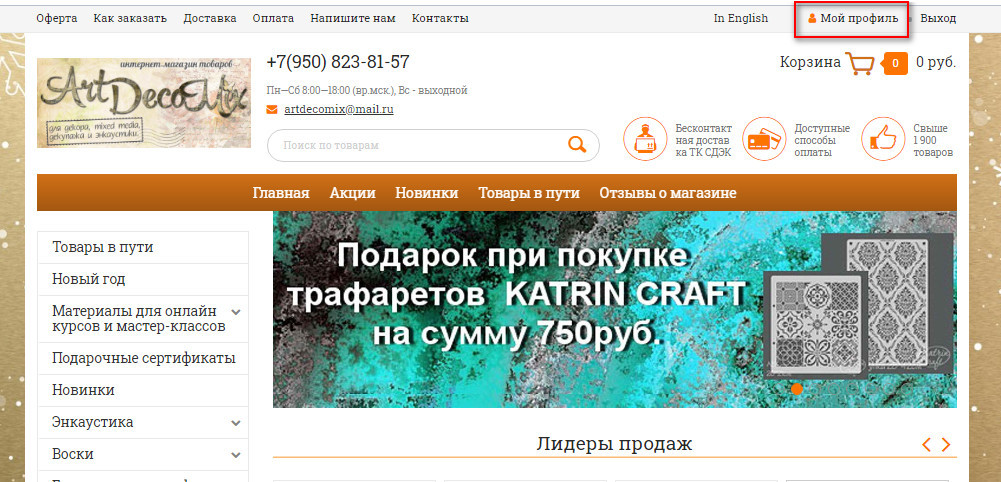Image resolution: width=1001 pixels, height=482 pixels.
Task: Open the Контакты link
Action: (x=440, y=19)
